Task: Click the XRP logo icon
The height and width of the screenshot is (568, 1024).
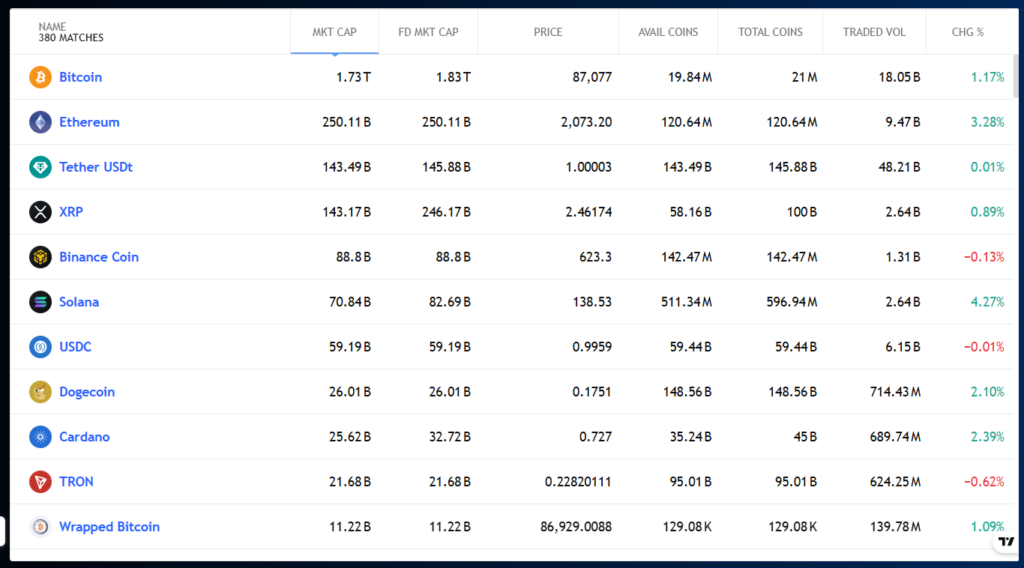Action: click(40, 212)
